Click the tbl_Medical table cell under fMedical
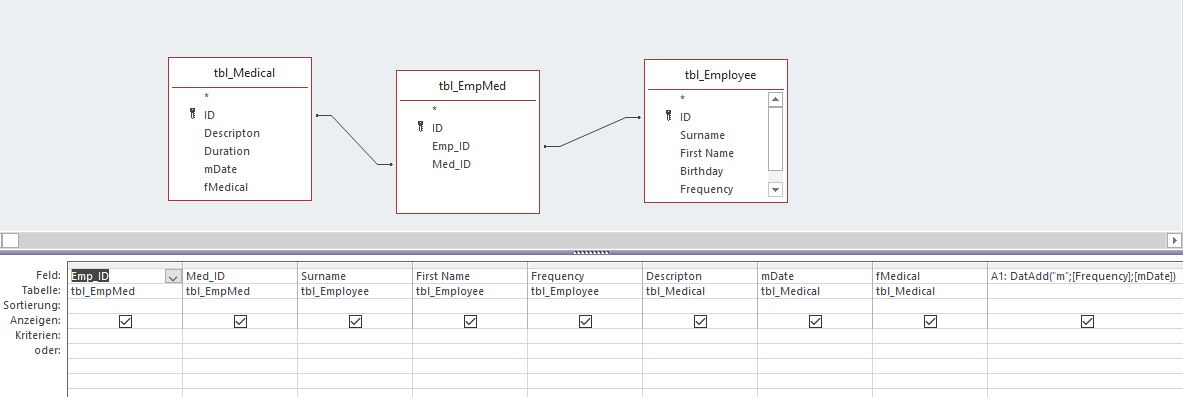The image size is (1183, 397). pos(930,291)
